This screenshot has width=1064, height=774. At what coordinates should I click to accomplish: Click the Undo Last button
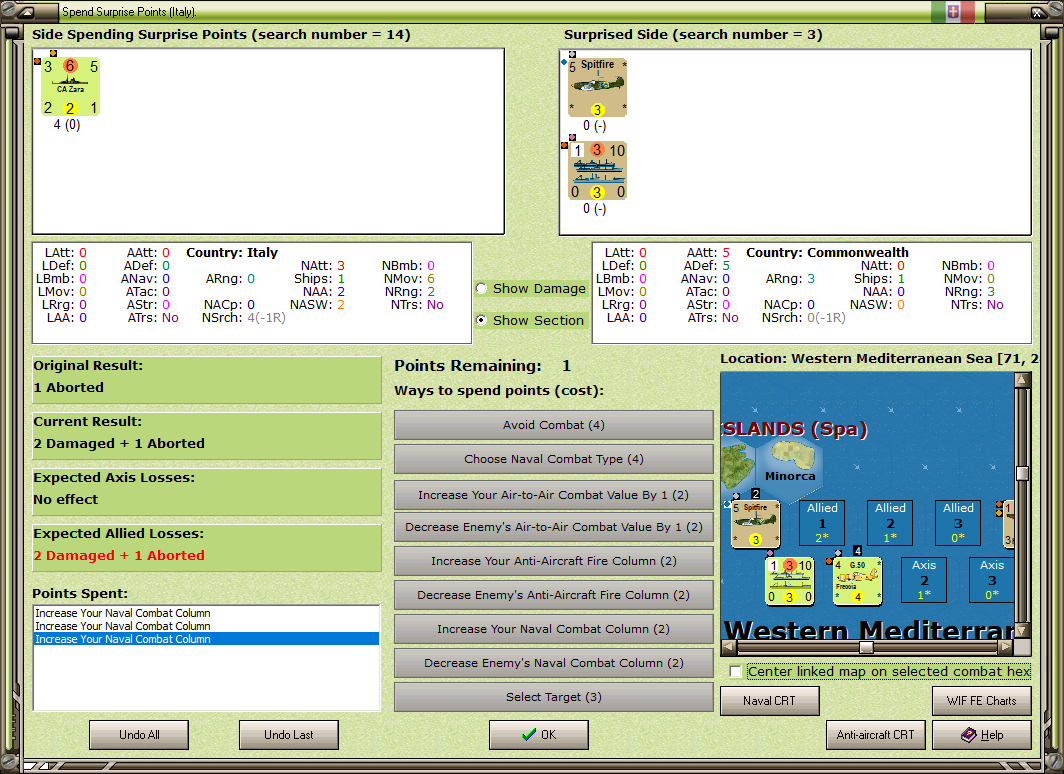(x=288, y=735)
